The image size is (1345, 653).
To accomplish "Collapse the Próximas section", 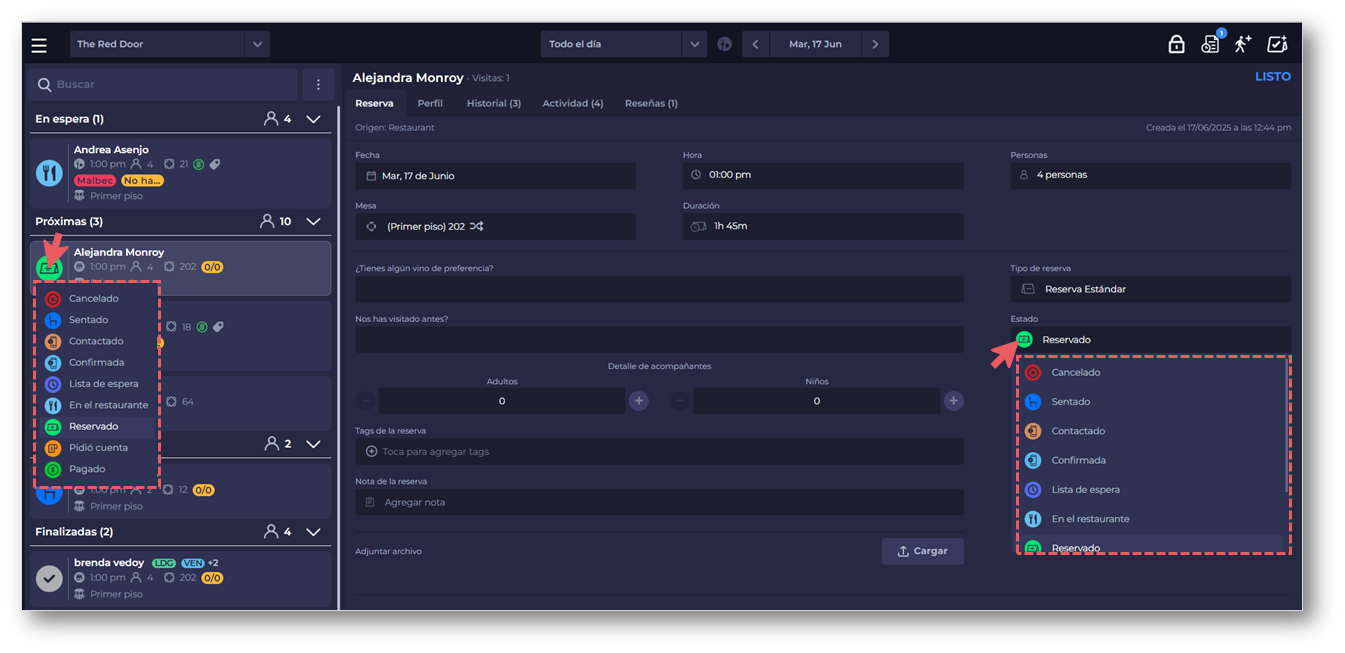I will coord(313,221).
